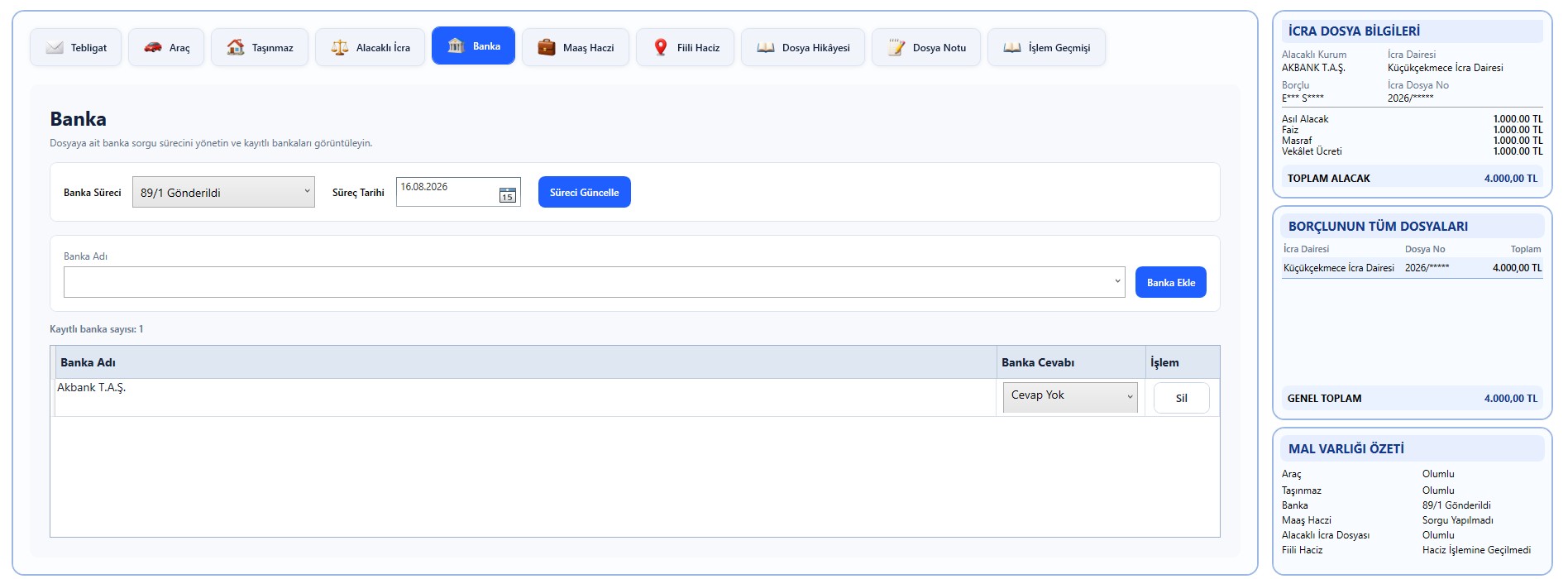Click the İcra Dosya No value 2026/*****
Screen dimensions: 1568x579
(1411, 98)
